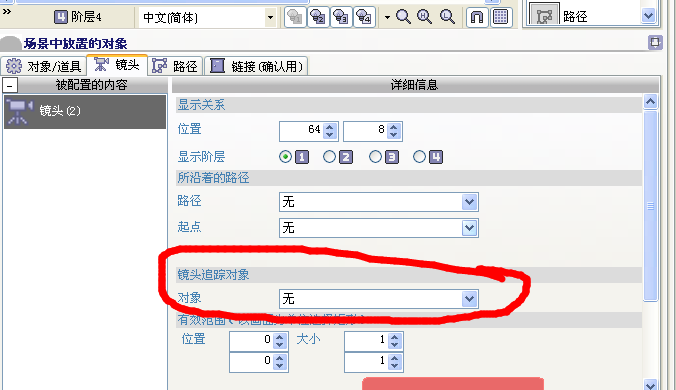Switch to the 路径 tab
This screenshot has height=390, width=676.
(x=175, y=66)
